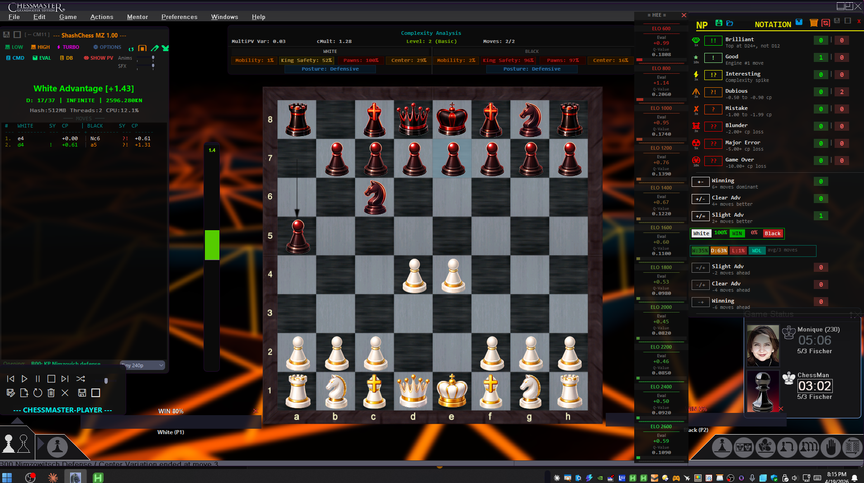Image resolution: width=864 pixels, height=483 pixels.
Task: Open the Game menu
Action: pos(68,17)
